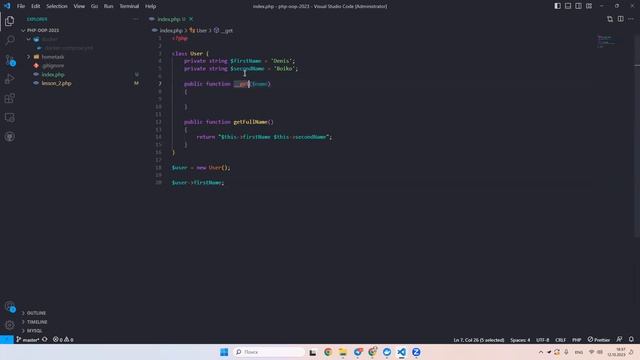The width and height of the screenshot is (640, 360).
Task: Open the Edit menu
Action: (x=36, y=6)
